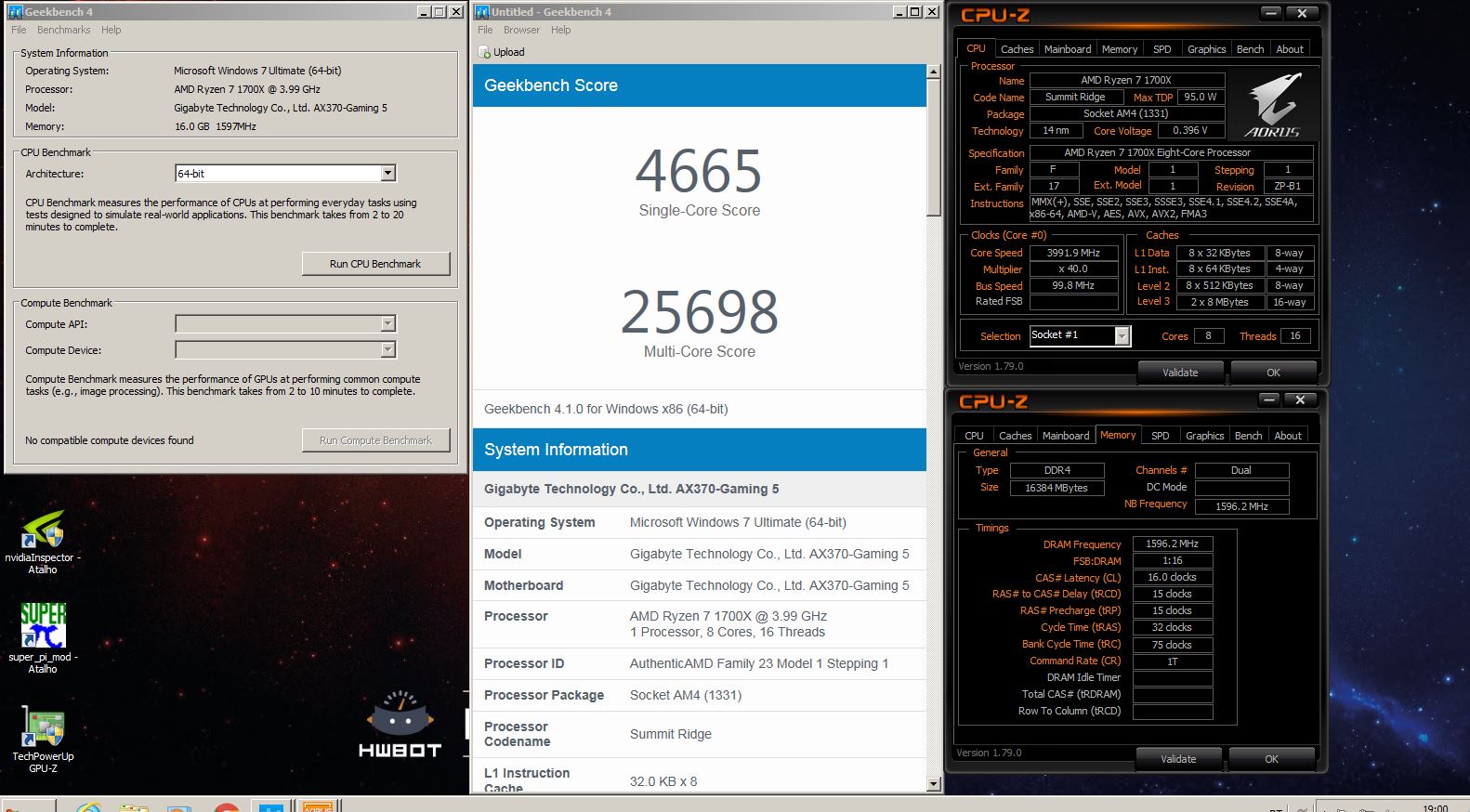
Task: Switch to Bench tab in lower CPU-Z window
Action: (x=1248, y=436)
